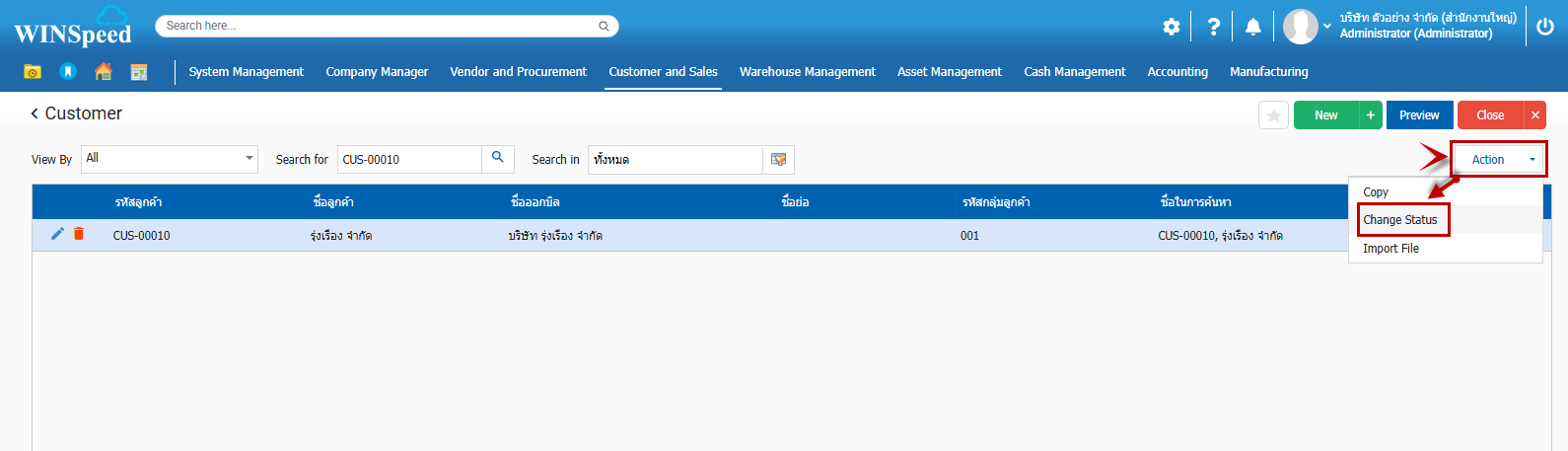Open the Accounting menu

pos(1177,72)
